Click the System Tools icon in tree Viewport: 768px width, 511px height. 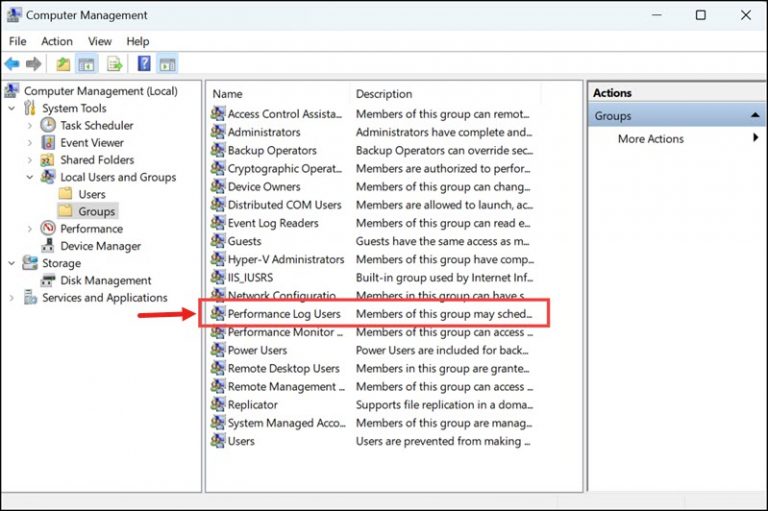coord(30,108)
